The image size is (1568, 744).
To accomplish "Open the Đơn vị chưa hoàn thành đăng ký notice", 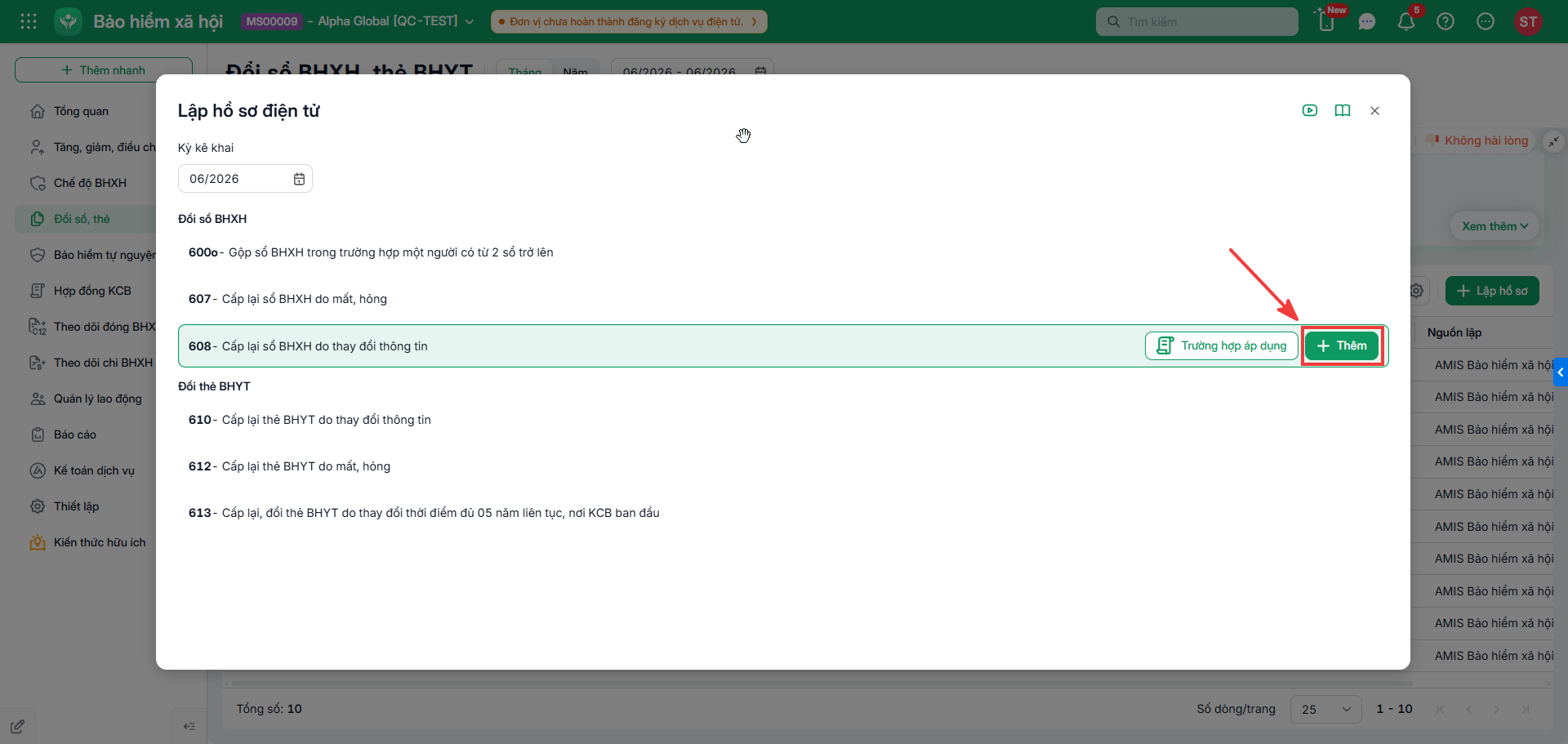I will point(629,21).
